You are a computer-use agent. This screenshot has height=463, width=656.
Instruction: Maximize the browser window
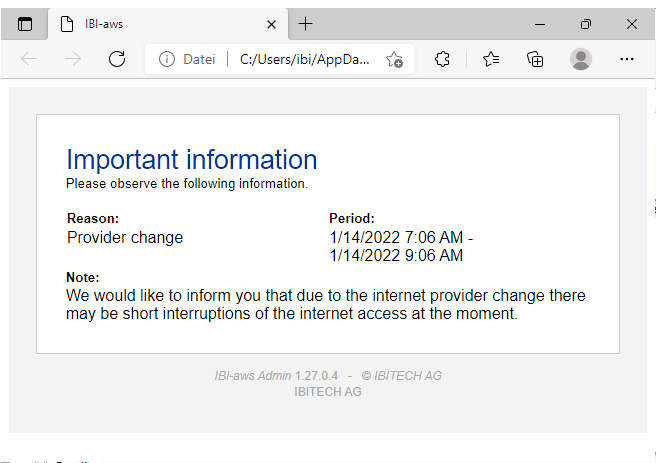tap(586, 24)
